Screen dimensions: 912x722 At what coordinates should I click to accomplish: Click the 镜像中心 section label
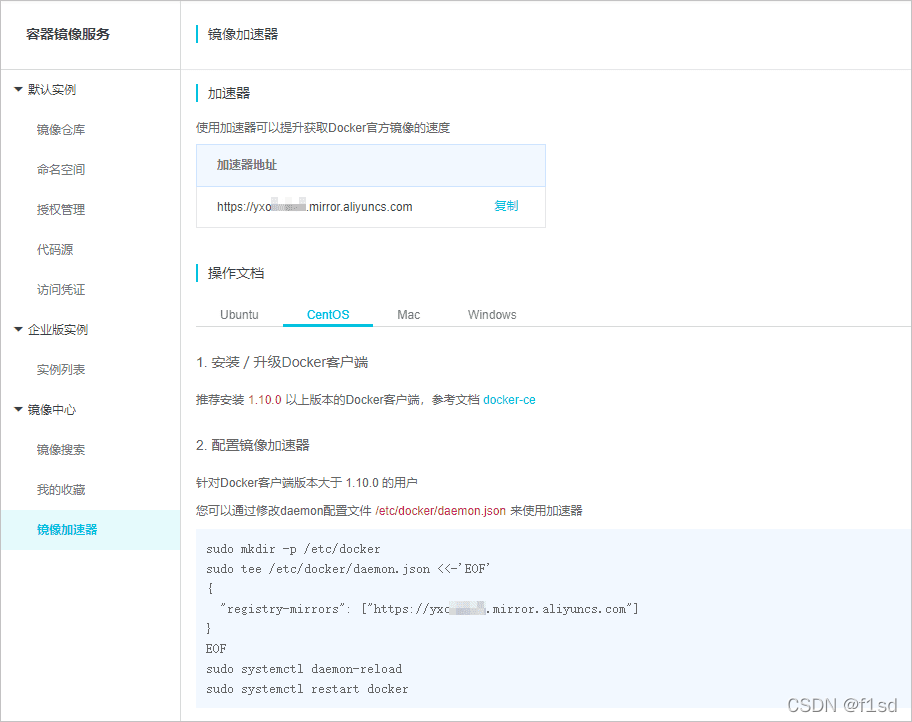pyautogui.click(x=52, y=410)
